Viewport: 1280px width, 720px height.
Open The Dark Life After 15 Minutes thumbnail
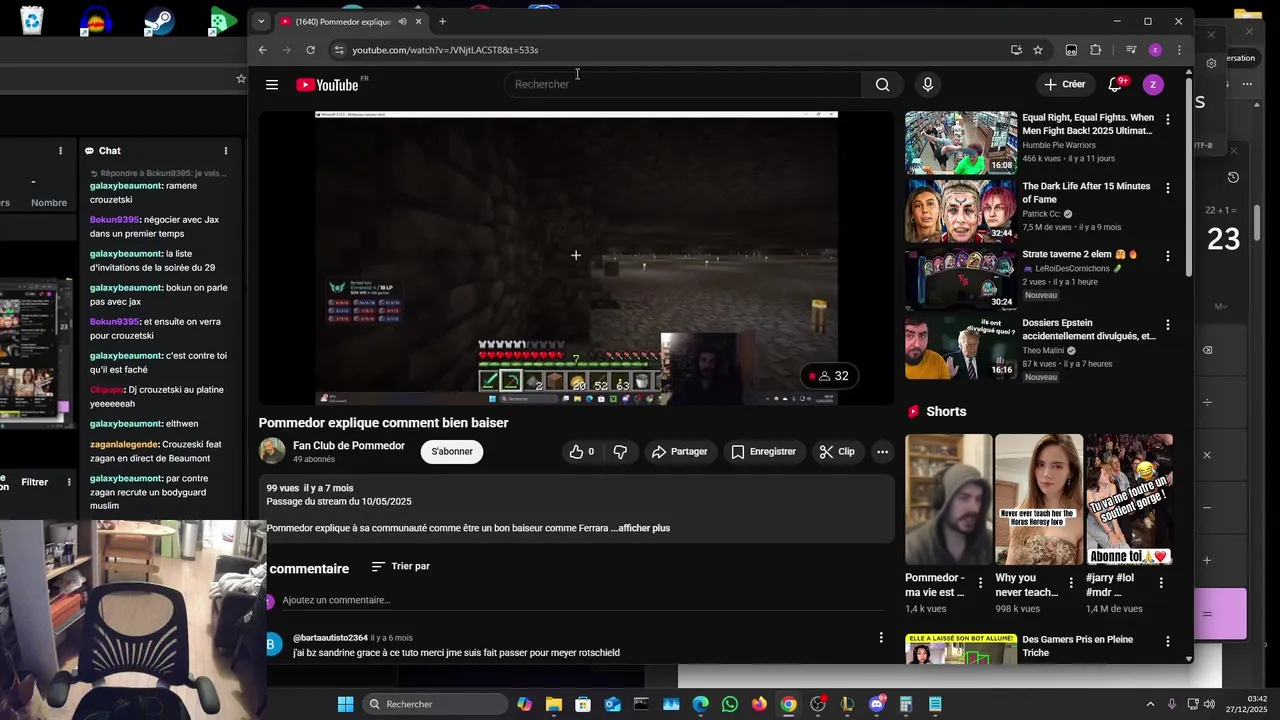(x=961, y=211)
